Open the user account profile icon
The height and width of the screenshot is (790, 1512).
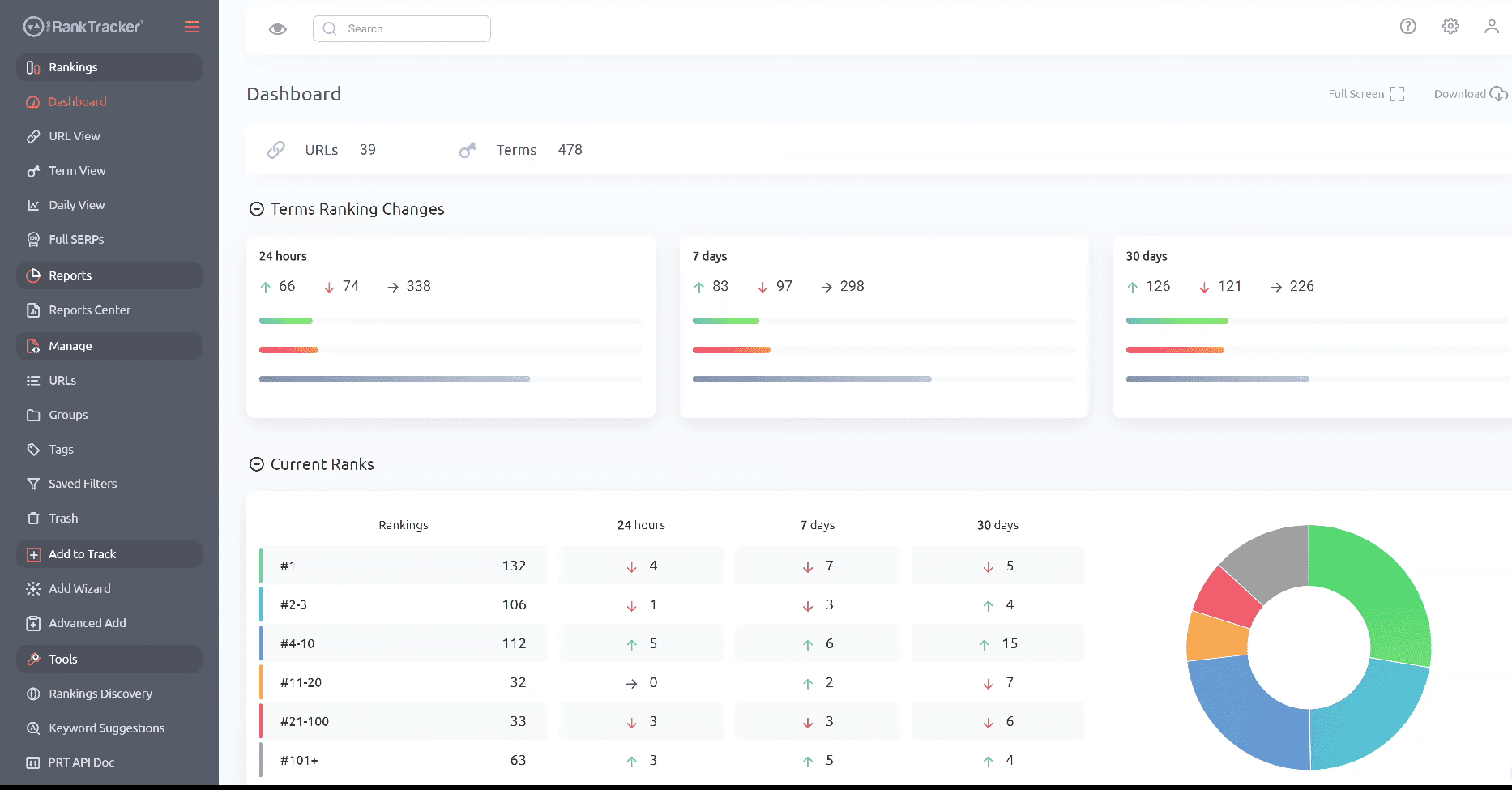click(1492, 26)
